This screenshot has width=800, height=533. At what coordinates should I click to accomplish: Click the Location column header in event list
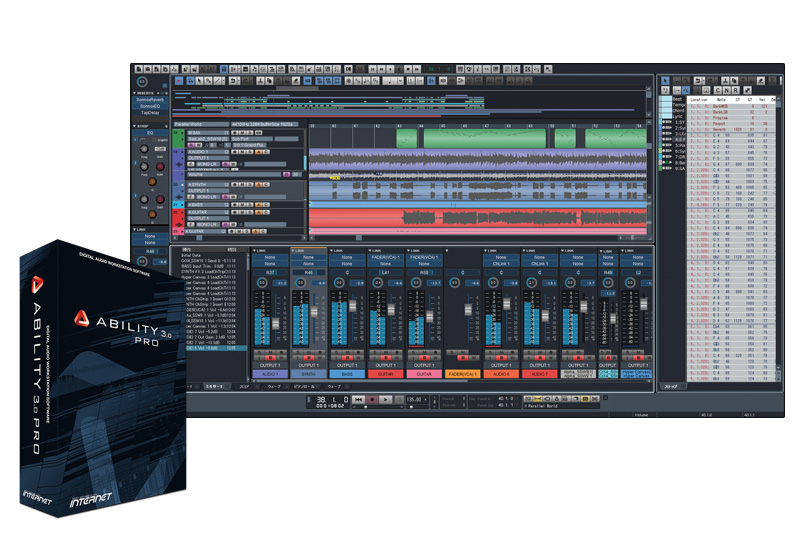click(698, 99)
